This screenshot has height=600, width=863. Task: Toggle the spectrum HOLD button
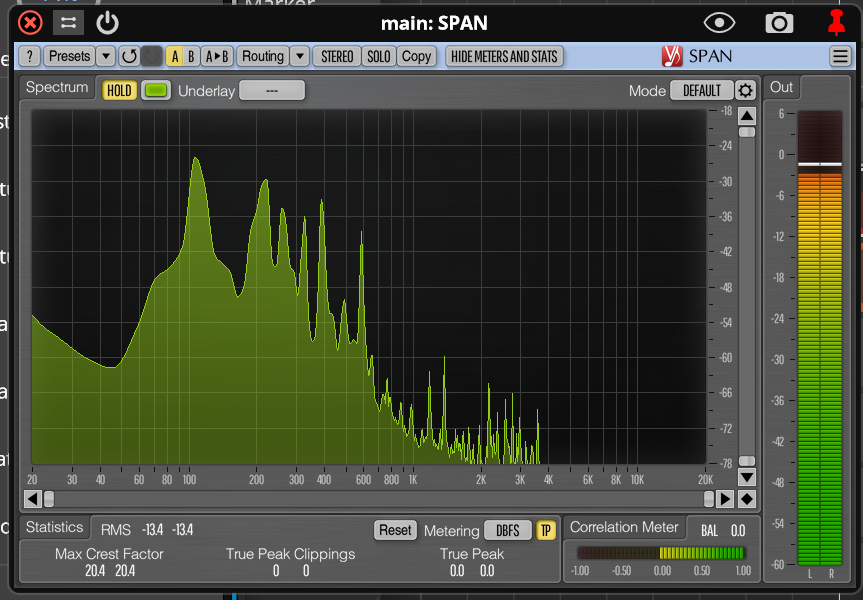[119, 90]
